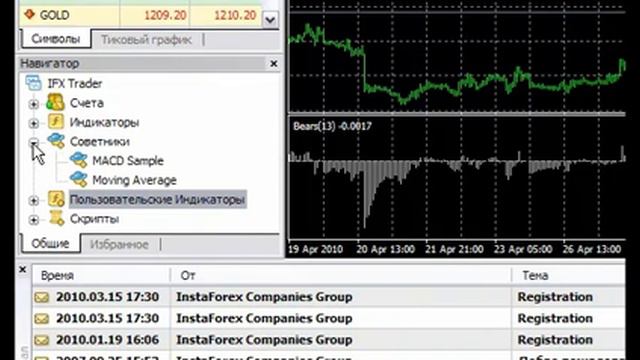Click the market watch scroll-down arrow
Screen dimensions: 640x360
tap(270, 19)
